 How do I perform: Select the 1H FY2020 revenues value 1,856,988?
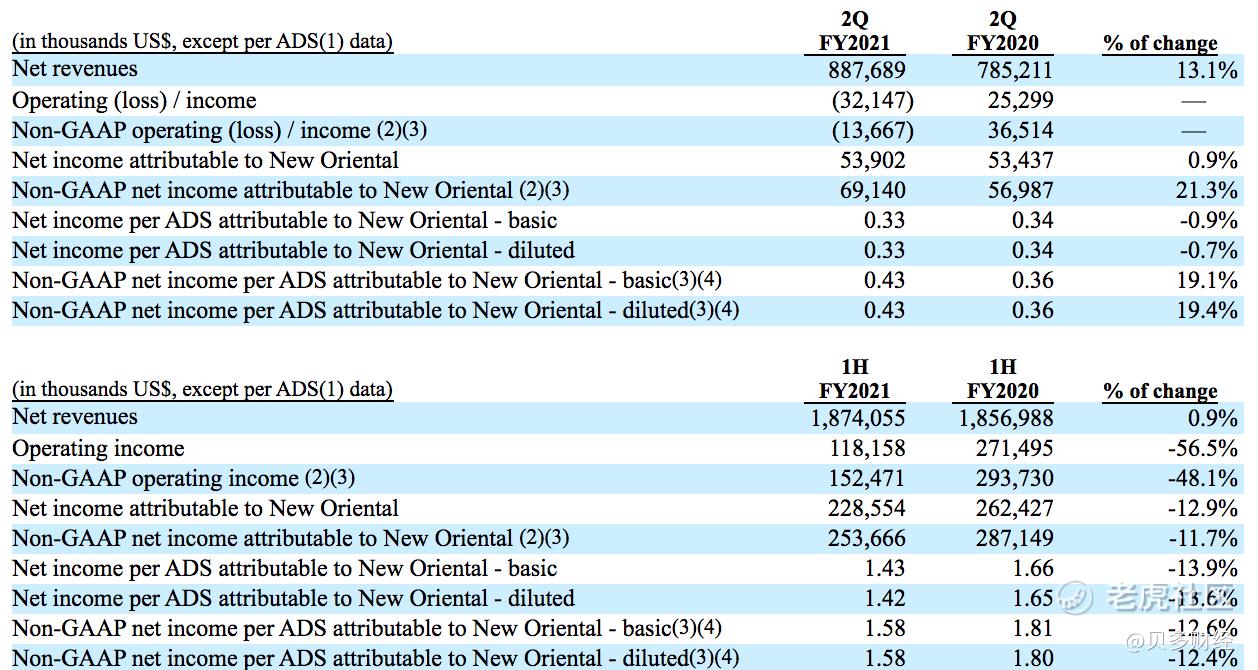[1007, 418]
